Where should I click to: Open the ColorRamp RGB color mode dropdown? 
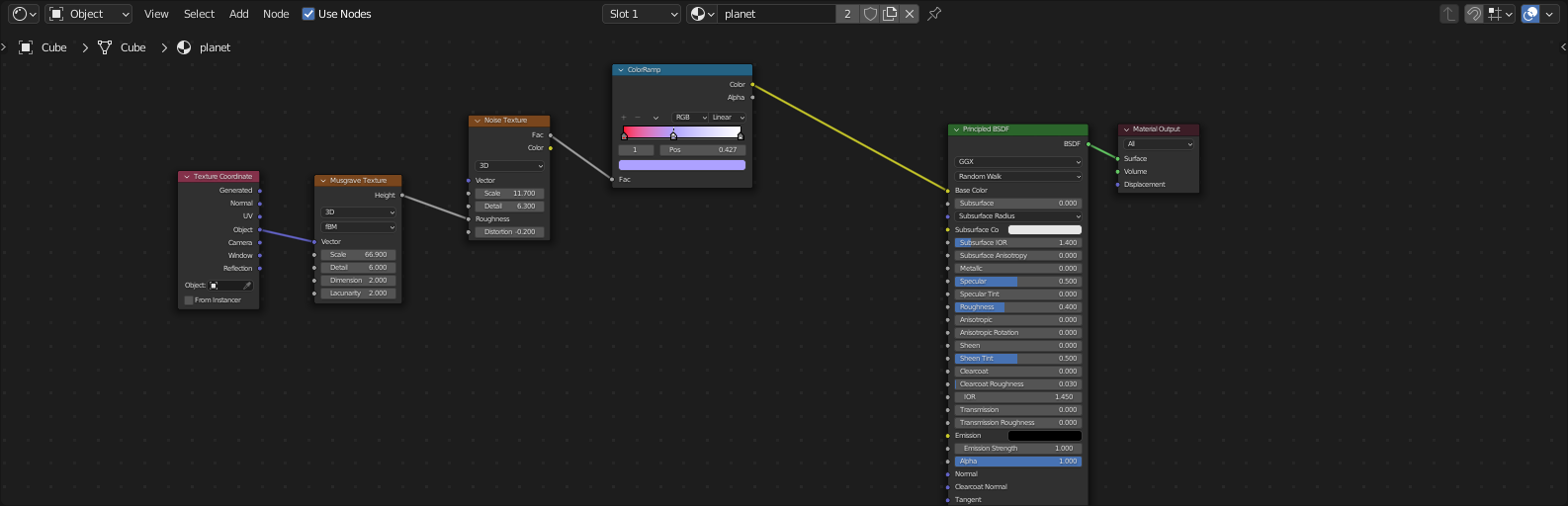coord(690,118)
